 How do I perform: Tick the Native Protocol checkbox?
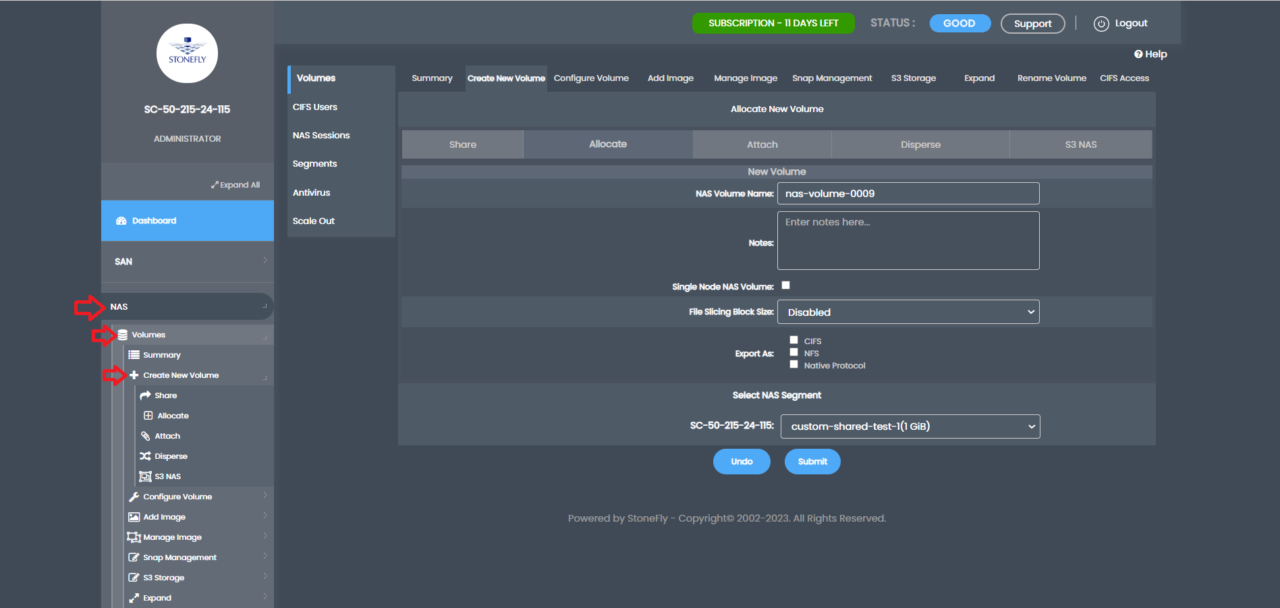pyautogui.click(x=794, y=365)
